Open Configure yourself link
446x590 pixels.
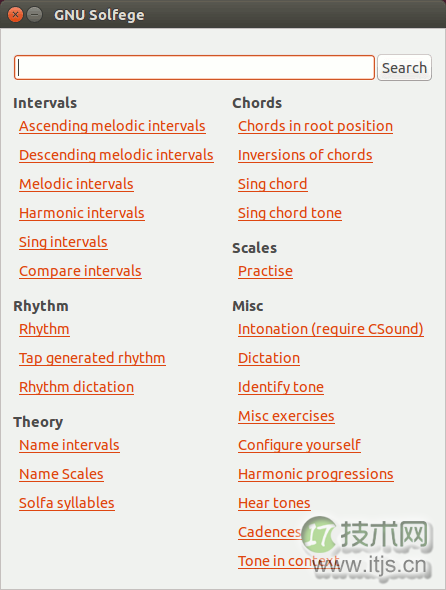pos(300,445)
